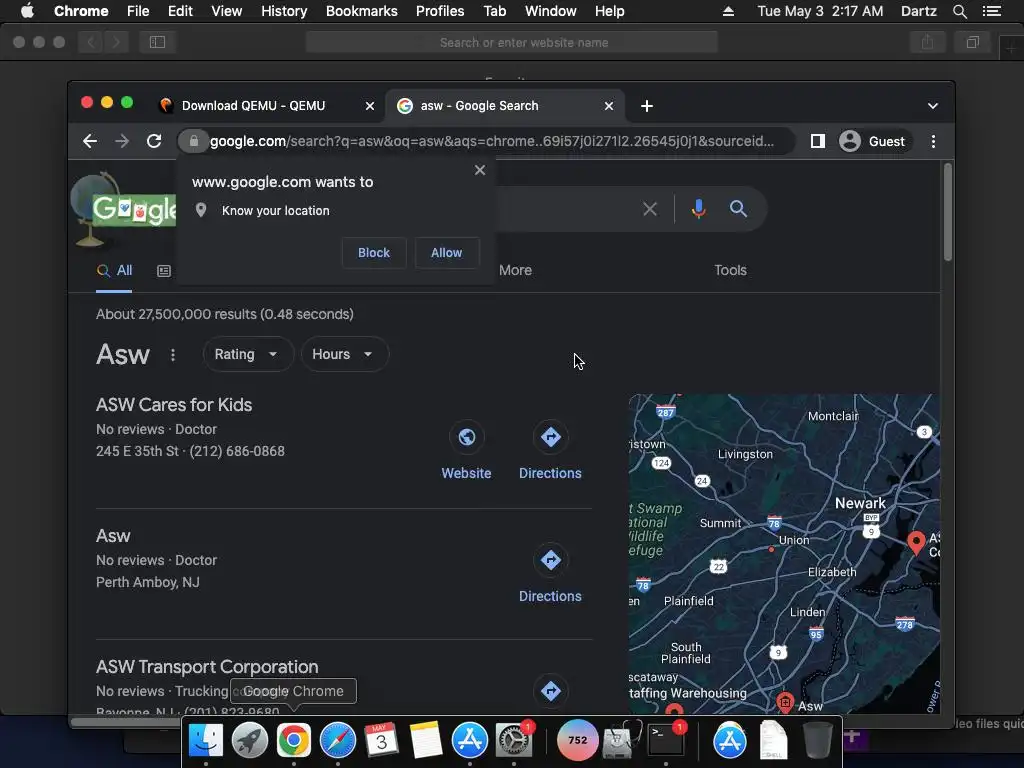Open the three-dot options beside Asw heading
The image size is (1024, 768).
[172, 355]
